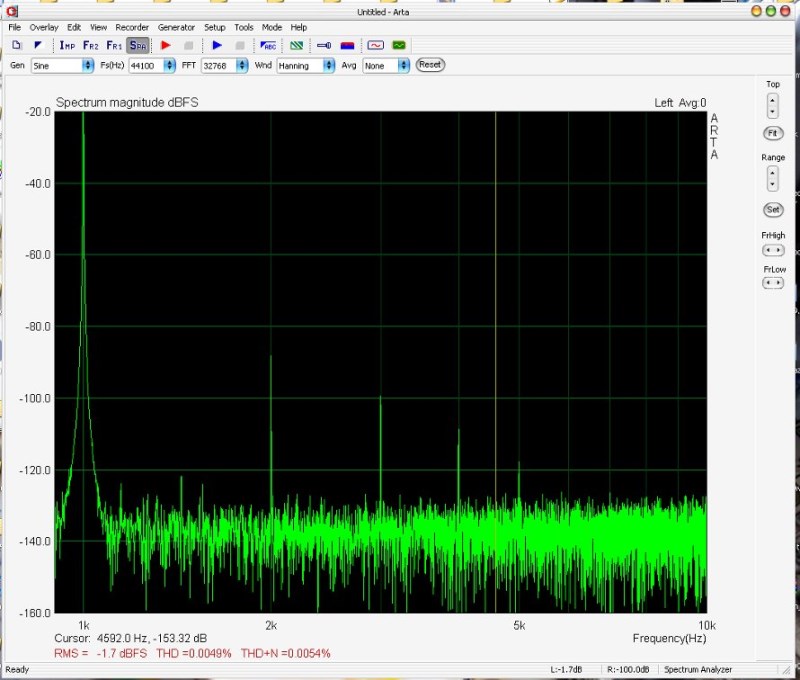800x680 pixels.
Task: Click the Cursor readout '4592.0 Hz, -153.32 dB'
Action: pos(152,639)
